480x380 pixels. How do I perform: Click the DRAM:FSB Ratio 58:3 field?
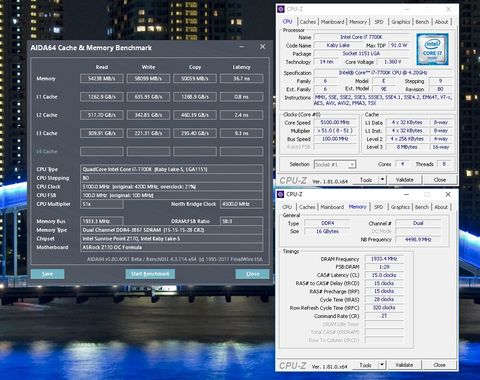tap(242, 221)
